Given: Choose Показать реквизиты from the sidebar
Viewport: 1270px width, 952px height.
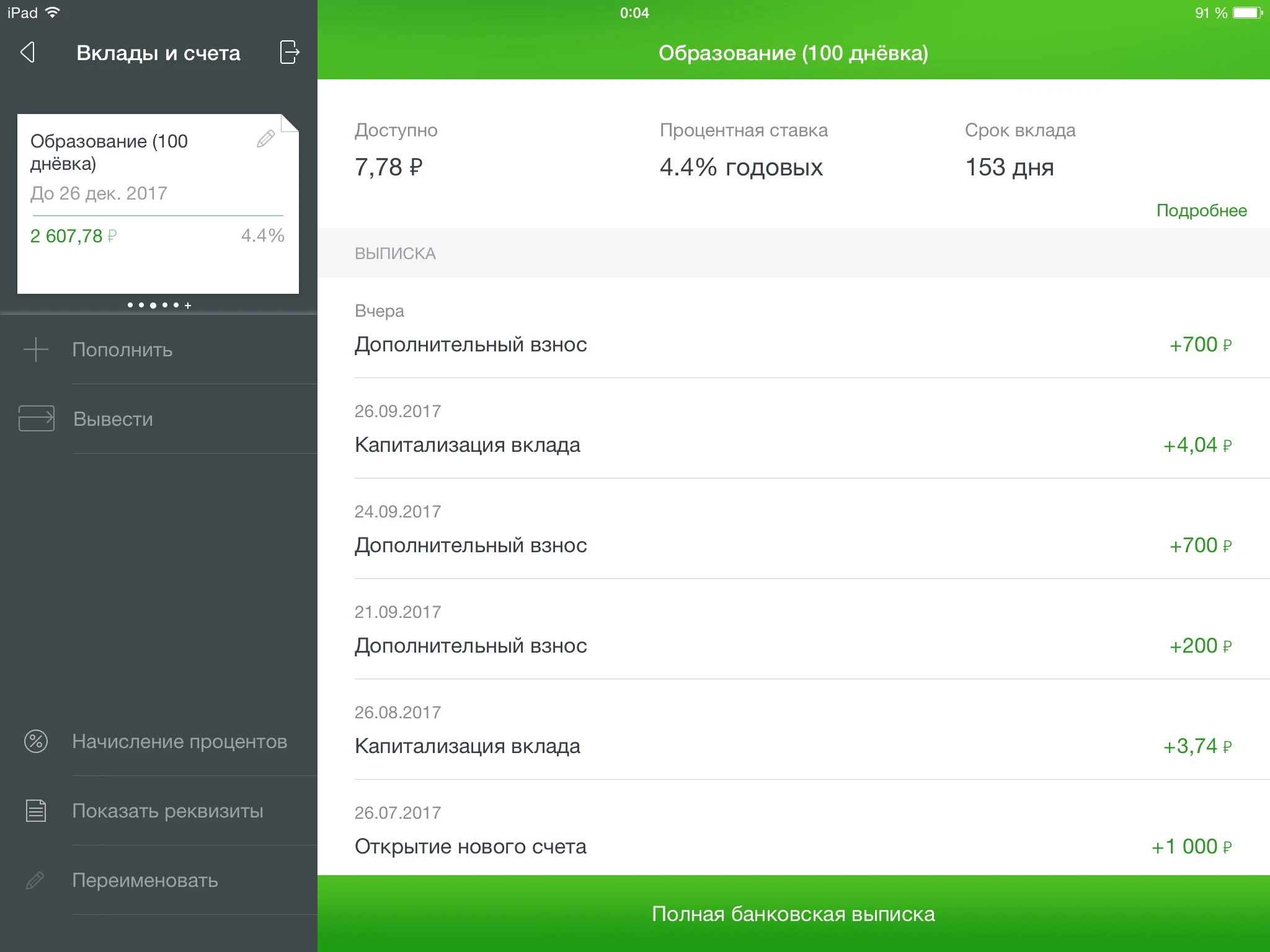Looking at the screenshot, I should coord(167,811).
